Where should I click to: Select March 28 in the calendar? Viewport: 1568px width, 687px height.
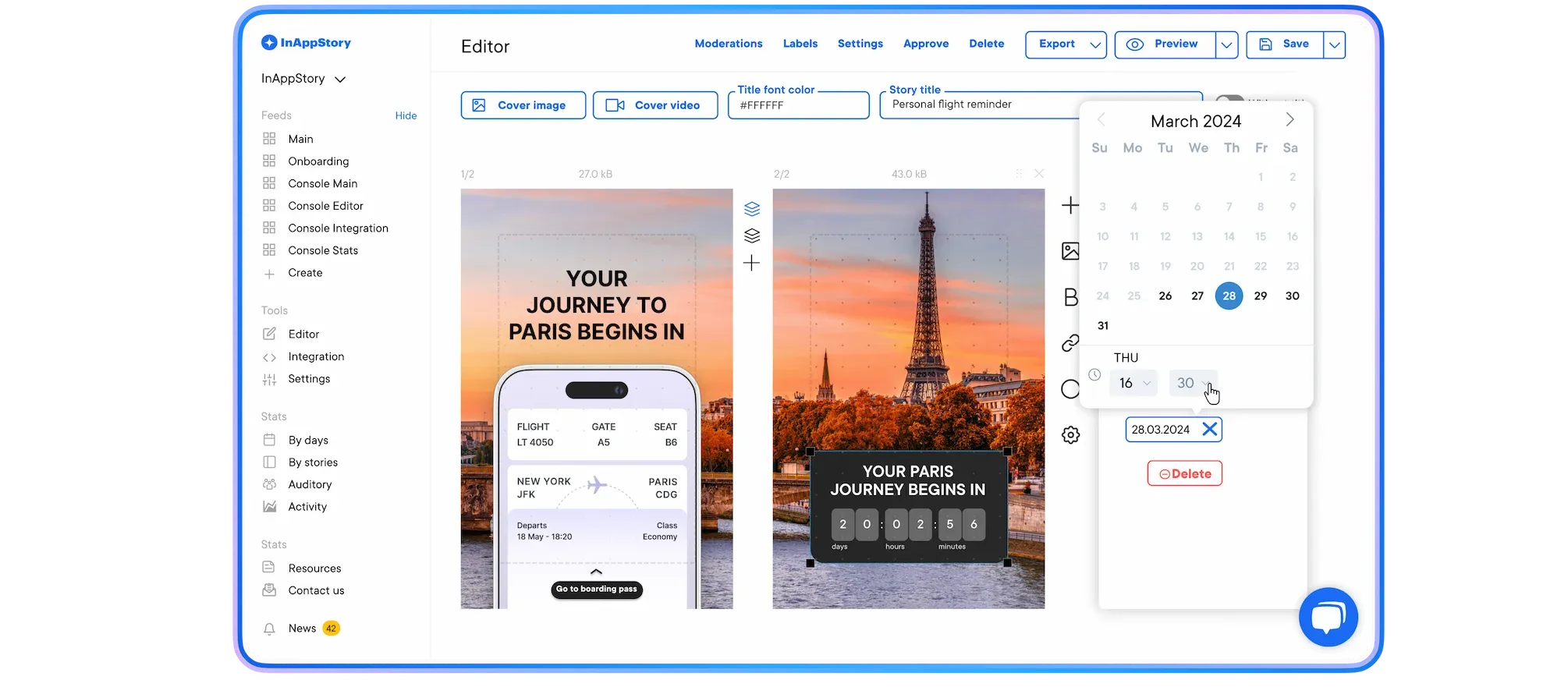coord(1229,296)
